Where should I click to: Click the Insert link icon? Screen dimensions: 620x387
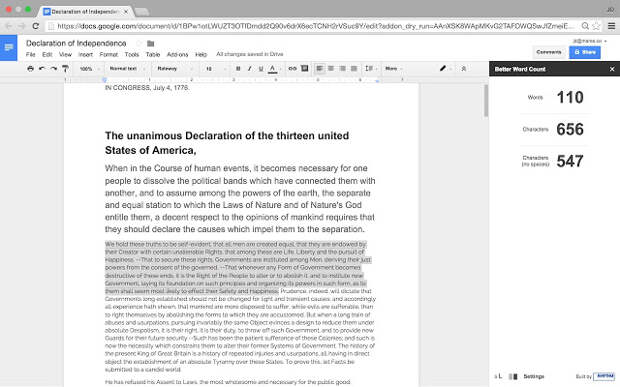tap(292, 69)
